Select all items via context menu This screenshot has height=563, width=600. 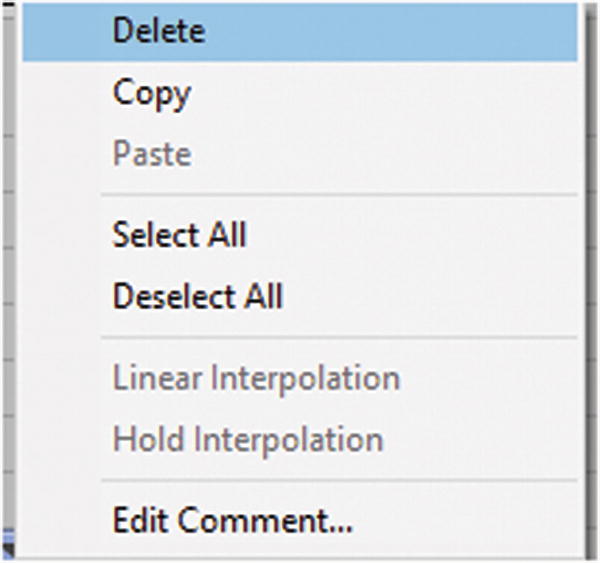pyautogui.click(x=179, y=236)
